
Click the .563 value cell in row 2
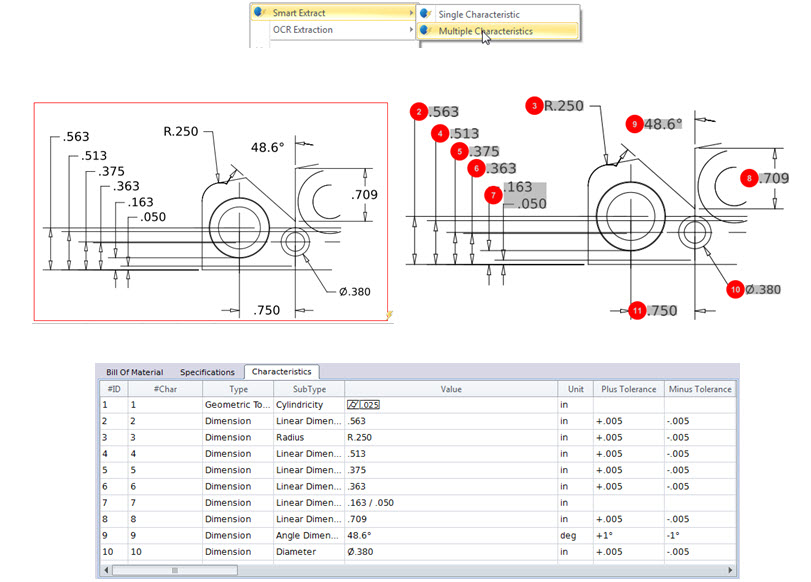pyautogui.click(x=398, y=421)
